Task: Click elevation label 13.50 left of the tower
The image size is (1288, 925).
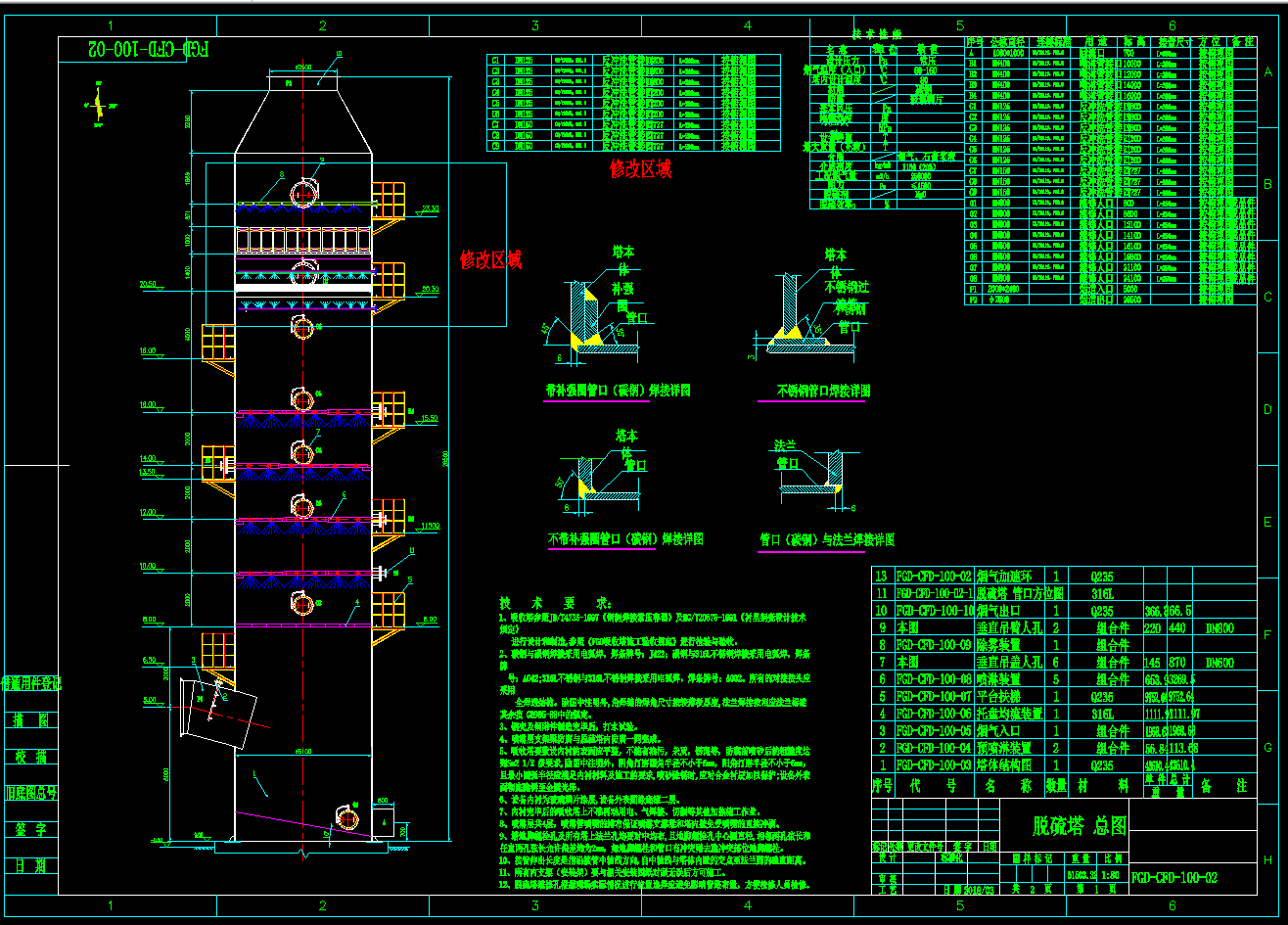Action: 149,472
